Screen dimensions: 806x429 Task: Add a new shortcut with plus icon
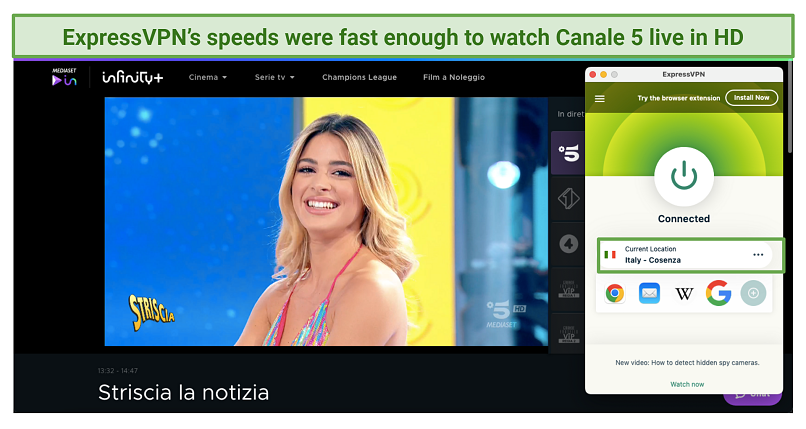[x=753, y=293]
